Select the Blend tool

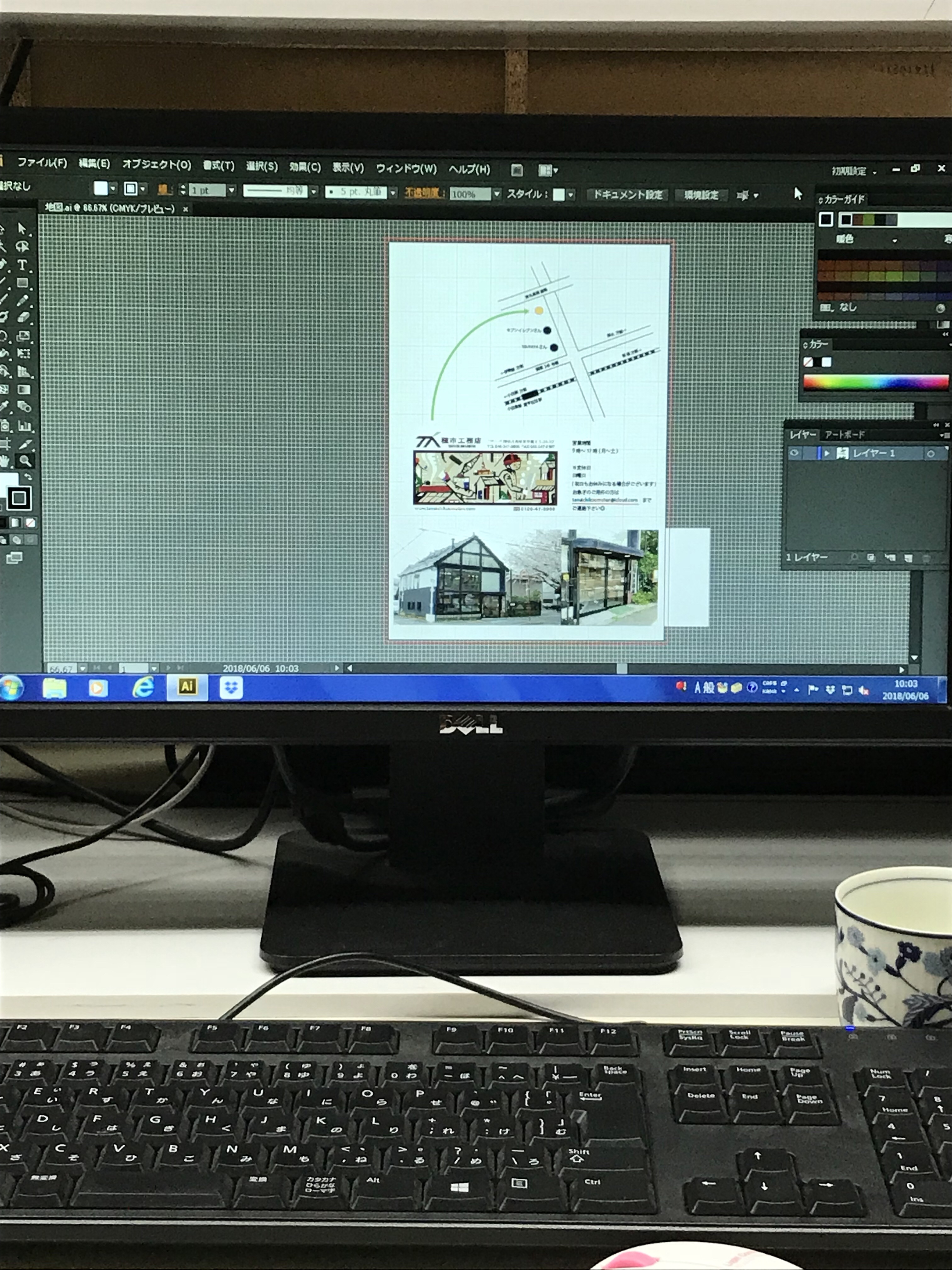(x=24, y=407)
